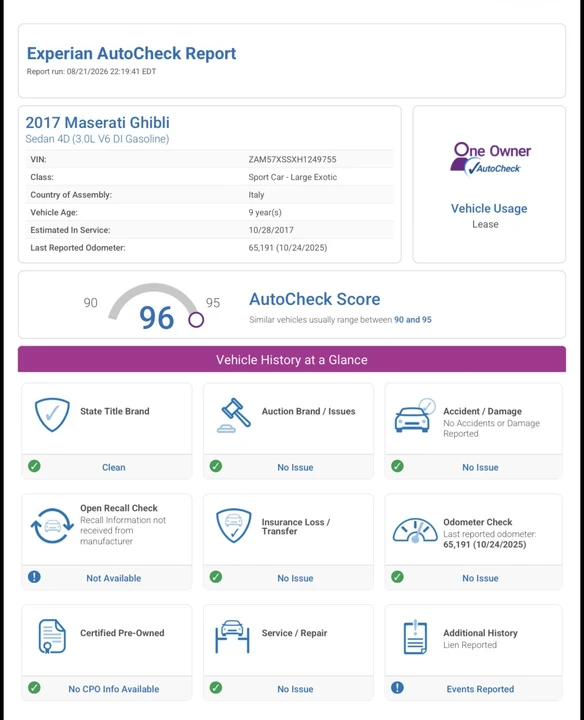
Task: Click the Additional History clipboard icon
Action: tap(415, 637)
